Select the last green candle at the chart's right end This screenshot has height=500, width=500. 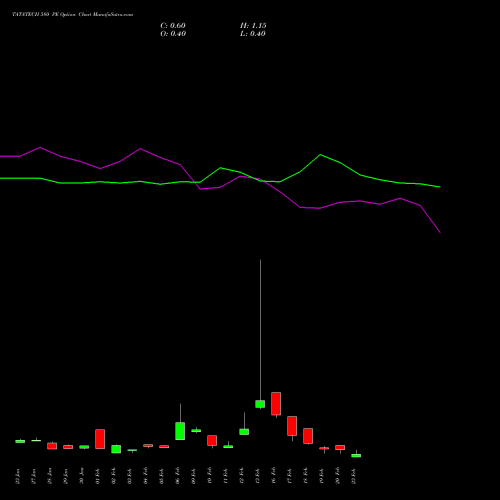pos(356,455)
